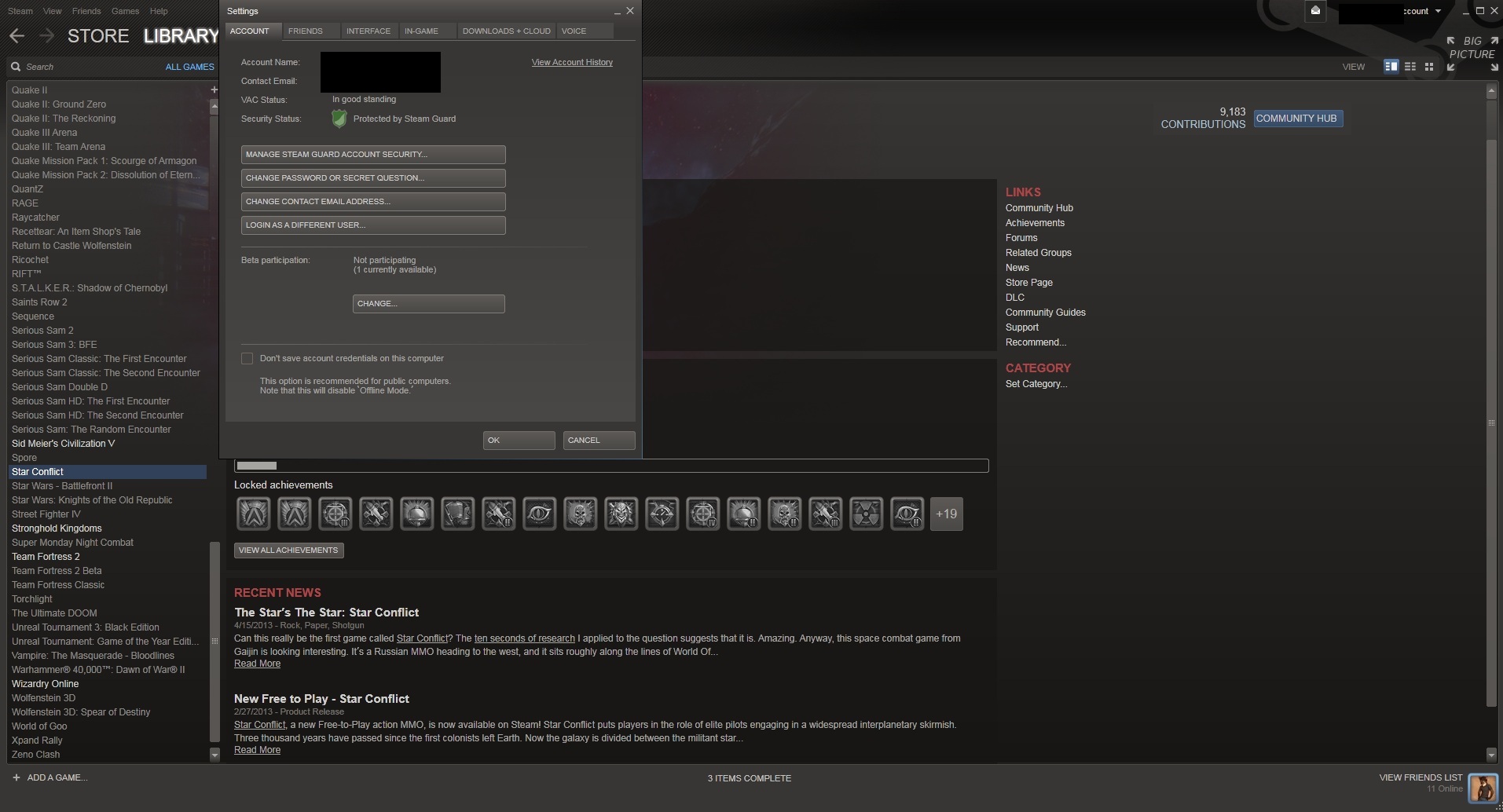Click Add a Game text
Viewport: 1503px width, 812px height.
(57, 777)
